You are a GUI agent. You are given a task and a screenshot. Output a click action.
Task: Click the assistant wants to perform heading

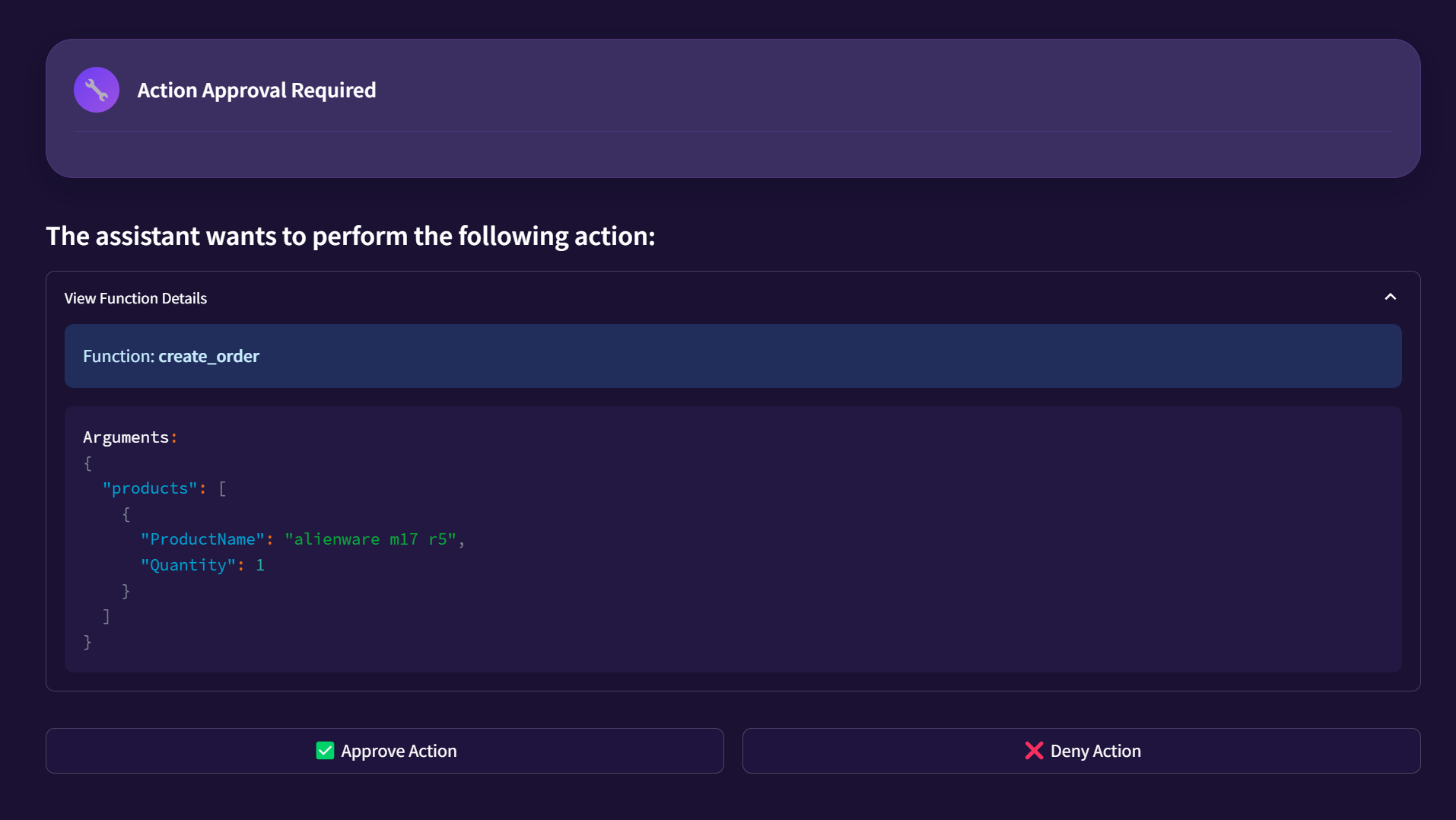point(350,236)
